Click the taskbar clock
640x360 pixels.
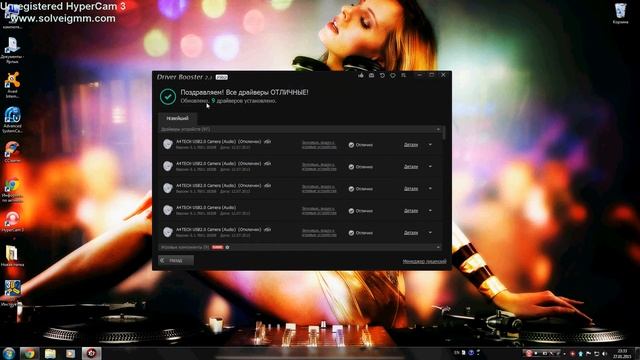pyautogui.click(x=622, y=353)
